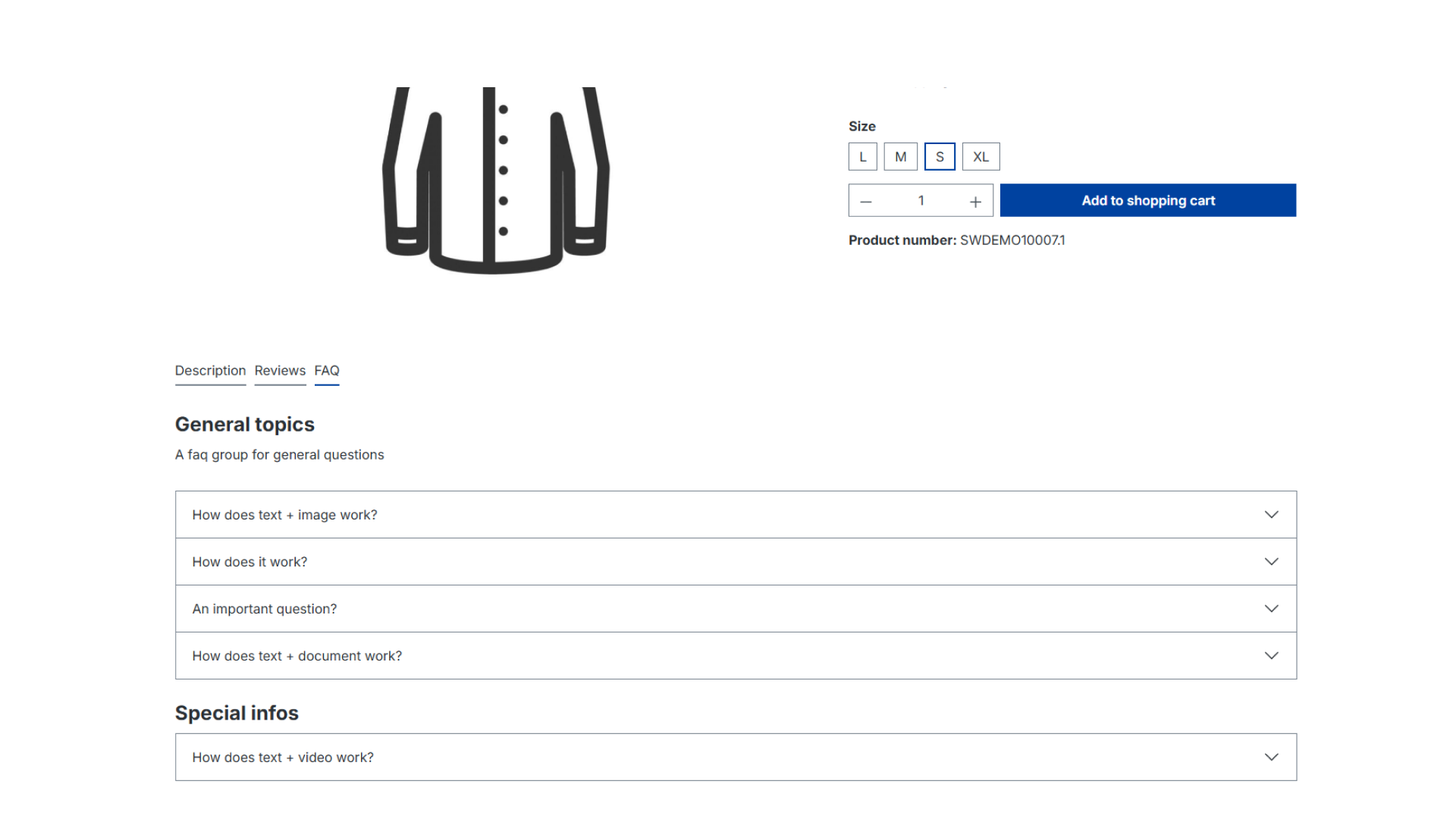Select size L option
The height and width of the screenshot is (819, 1456).
863,157
